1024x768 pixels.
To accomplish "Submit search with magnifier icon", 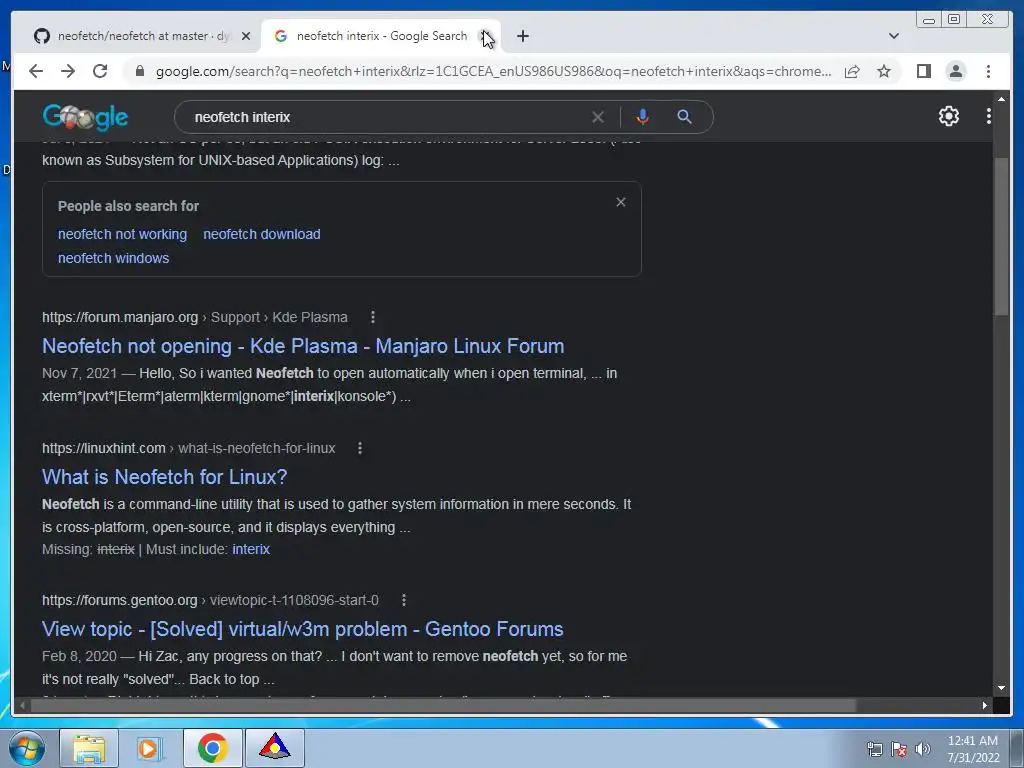I will click(x=684, y=118).
